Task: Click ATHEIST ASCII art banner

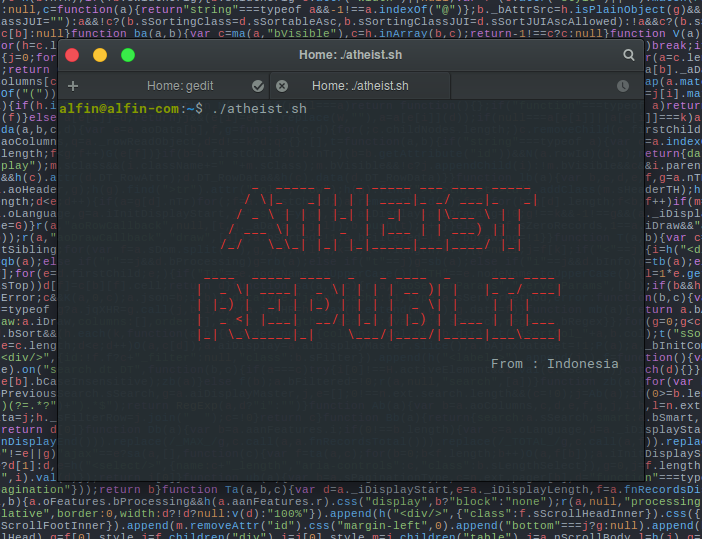Action: pos(379,219)
